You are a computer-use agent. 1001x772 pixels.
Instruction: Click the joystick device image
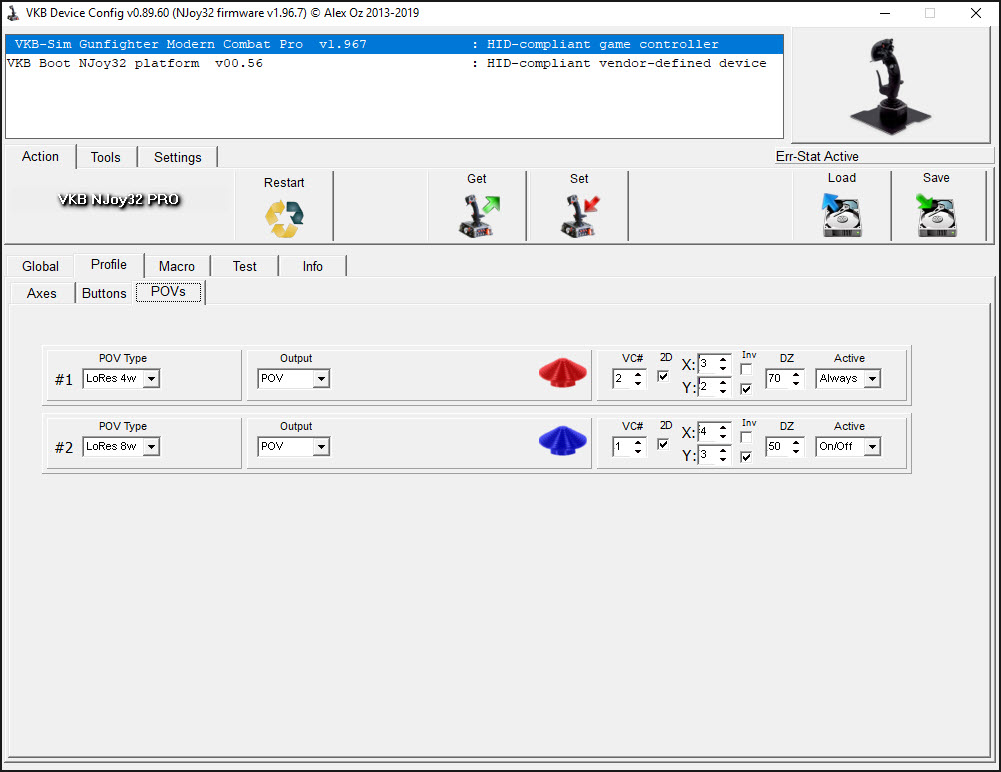pyautogui.click(x=891, y=86)
